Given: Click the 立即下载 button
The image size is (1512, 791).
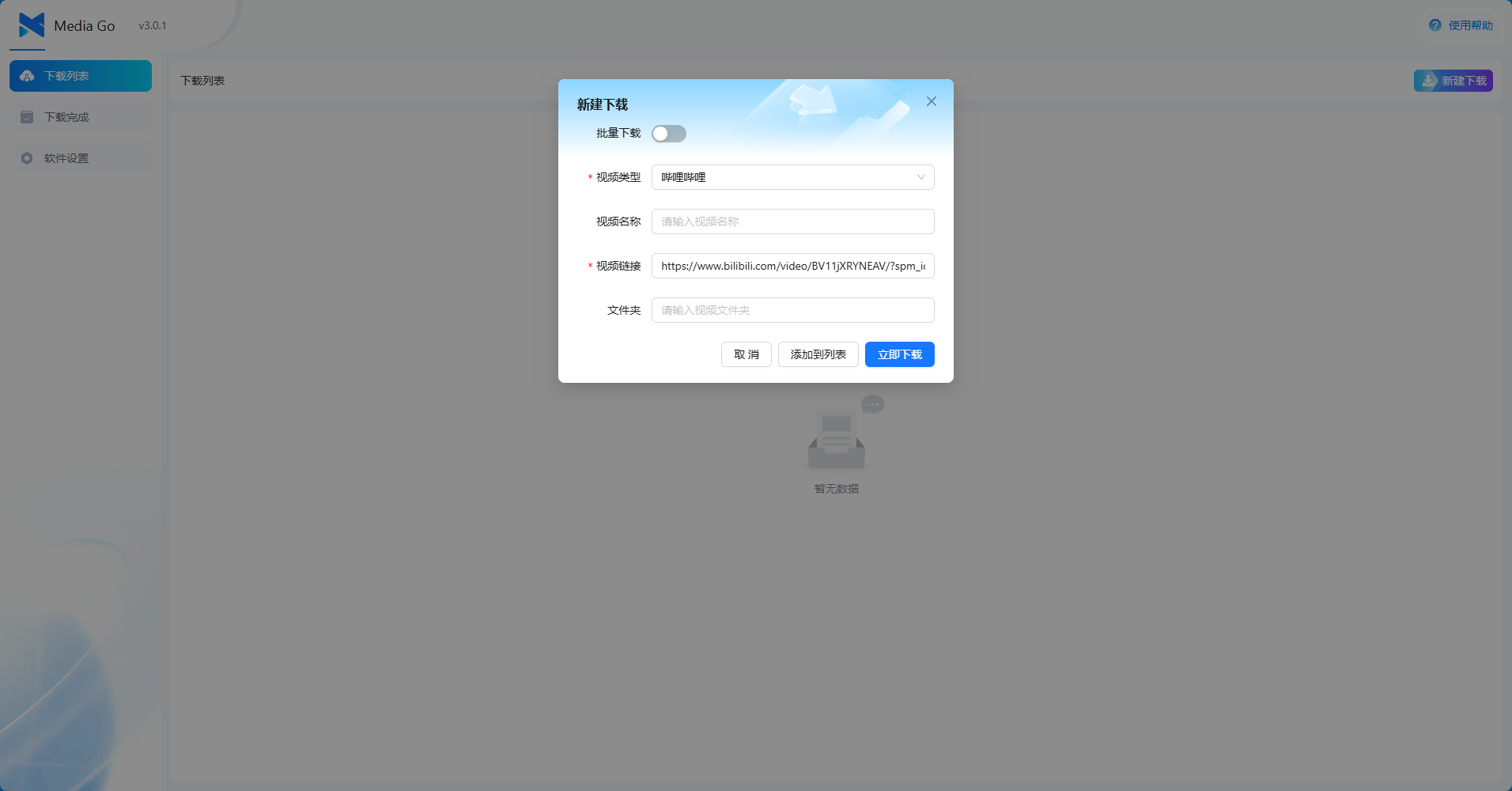Looking at the screenshot, I should tap(900, 354).
